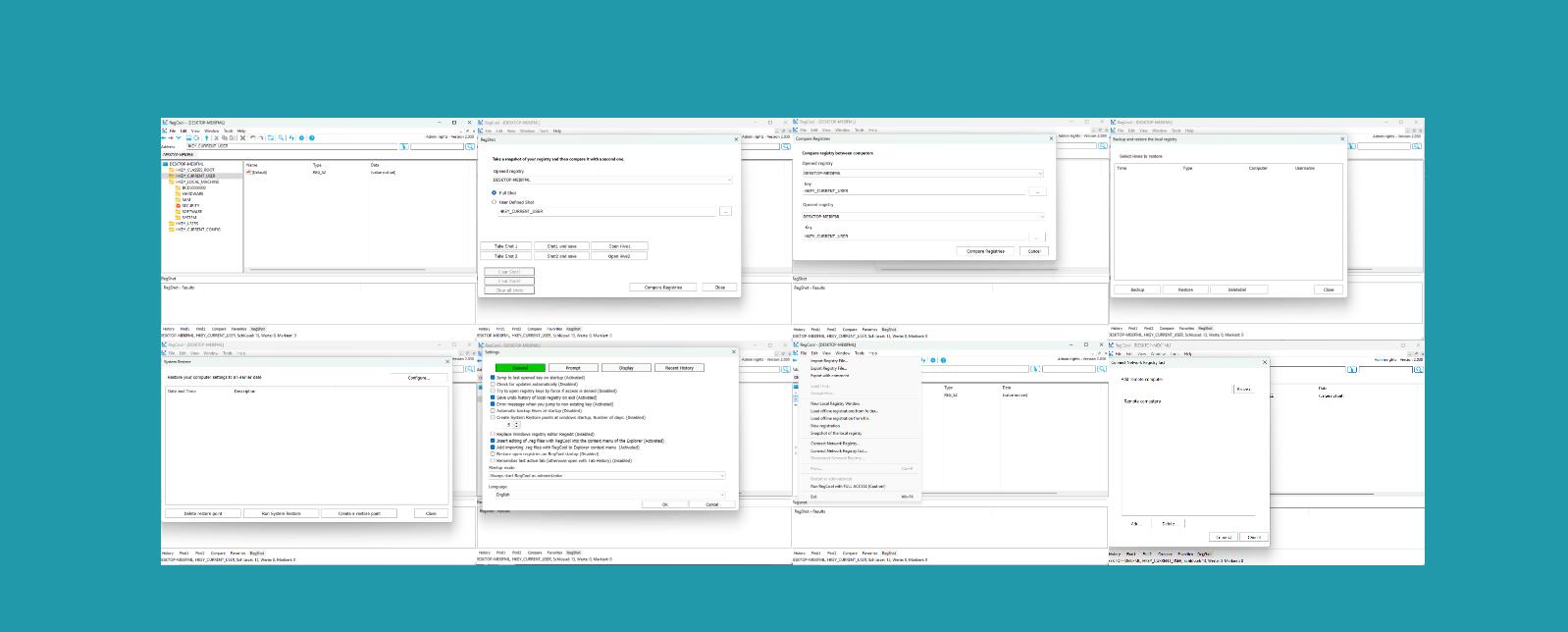Click the refresh icon in the registry tree window toolbar
The height and width of the screenshot is (632, 1568).
(x=196, y=137)
